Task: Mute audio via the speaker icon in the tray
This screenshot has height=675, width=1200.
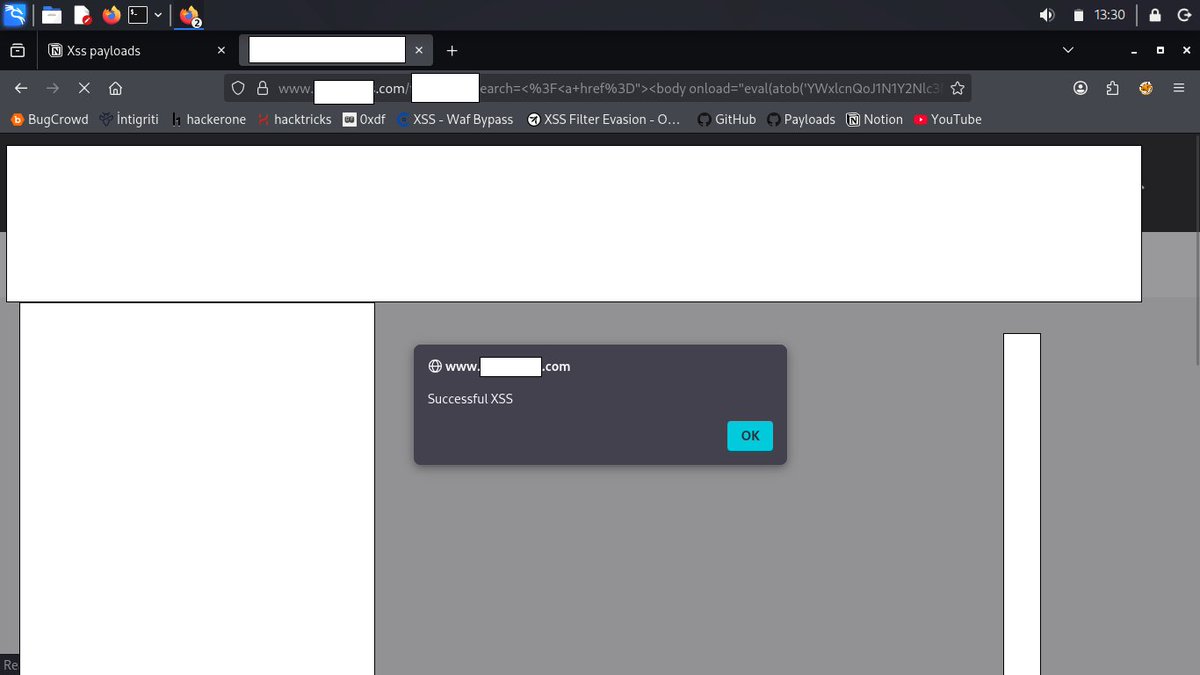Action: 1046,14
